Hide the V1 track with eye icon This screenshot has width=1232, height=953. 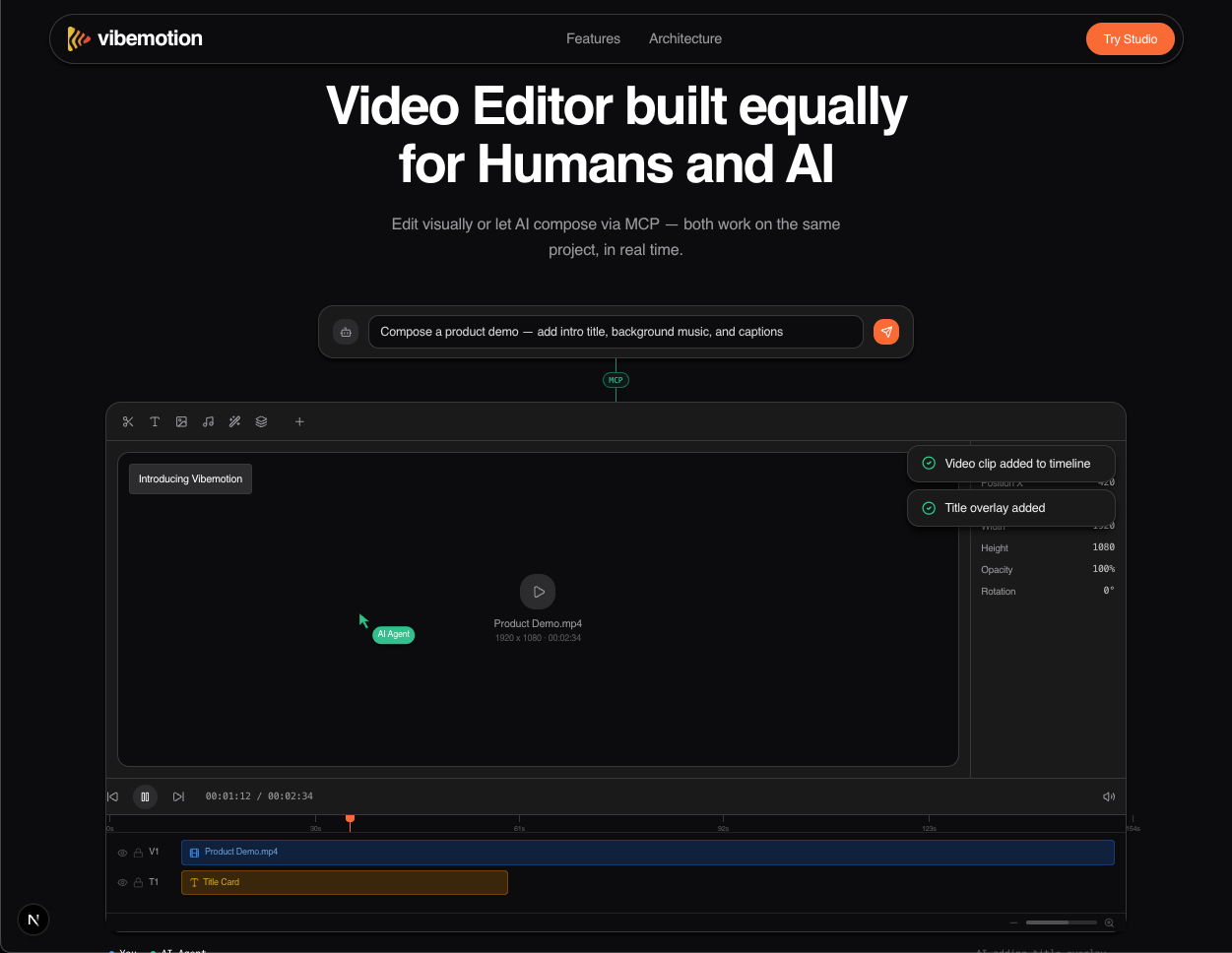(x=123, y=853)
